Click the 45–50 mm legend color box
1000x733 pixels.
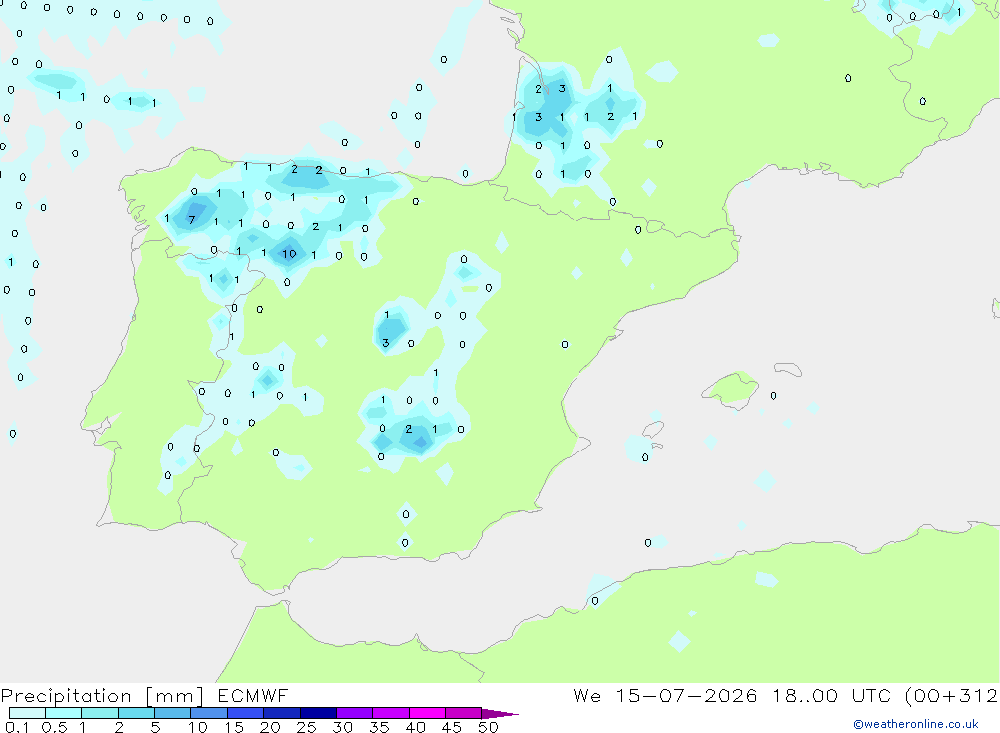click(x=464, y=713)
